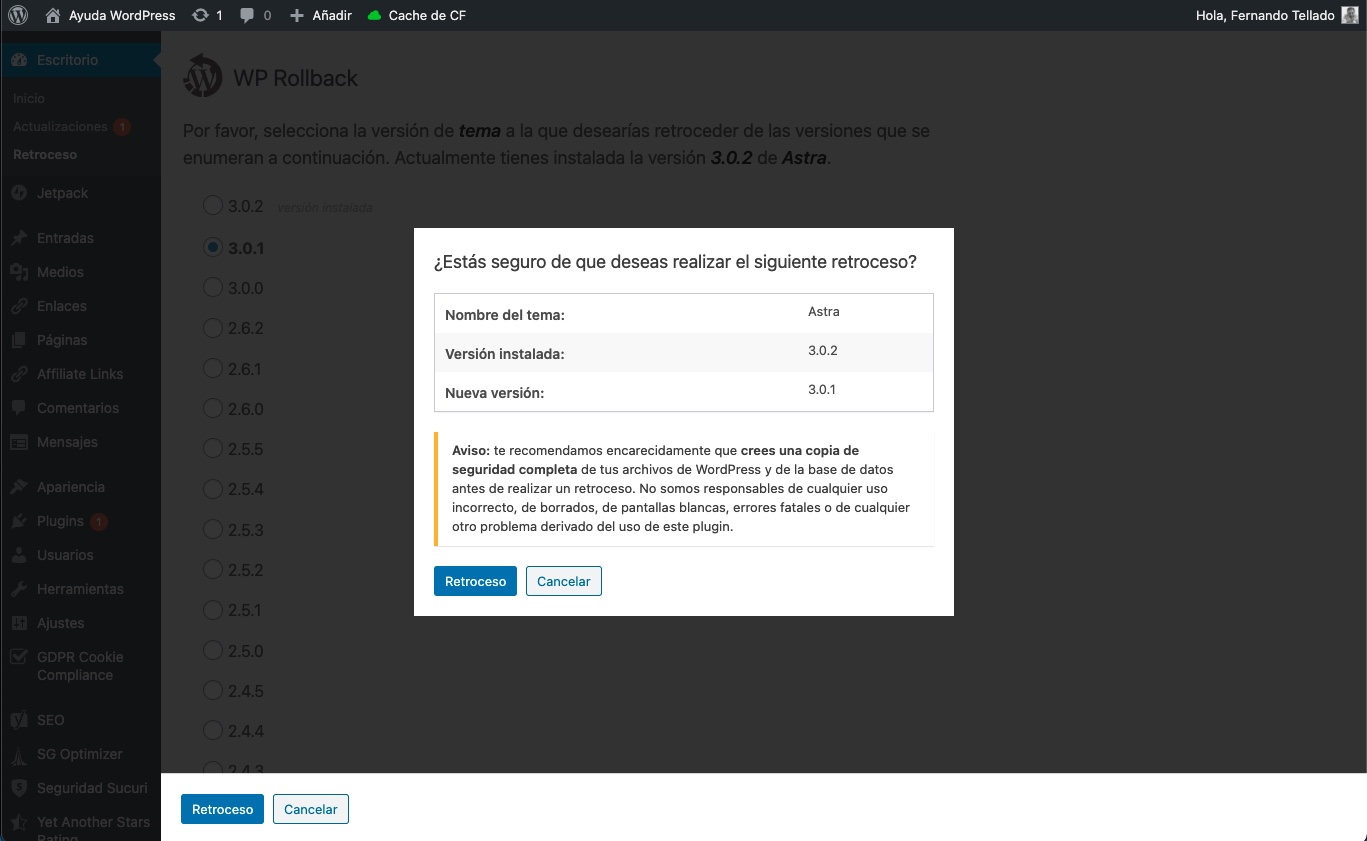Click the Astra theme name value
The height and width of the screenshot is (841, 1367).
pyautogui.click(x=823, y=312)
